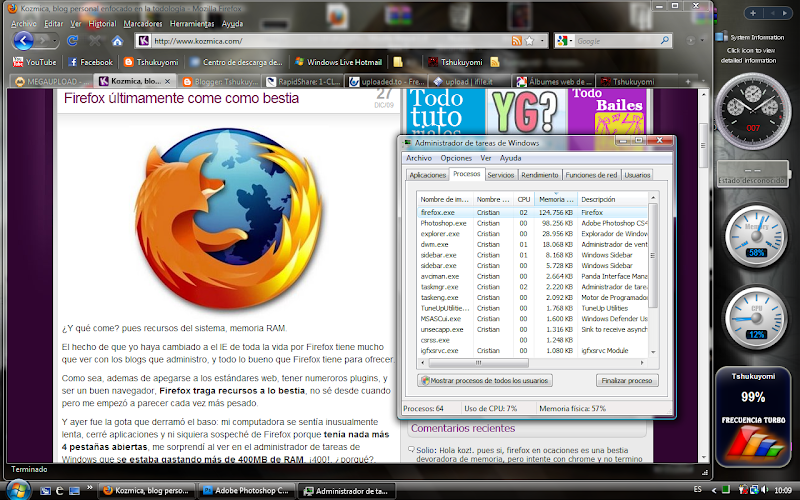Click the Windows Start orb

coord(17,490)
